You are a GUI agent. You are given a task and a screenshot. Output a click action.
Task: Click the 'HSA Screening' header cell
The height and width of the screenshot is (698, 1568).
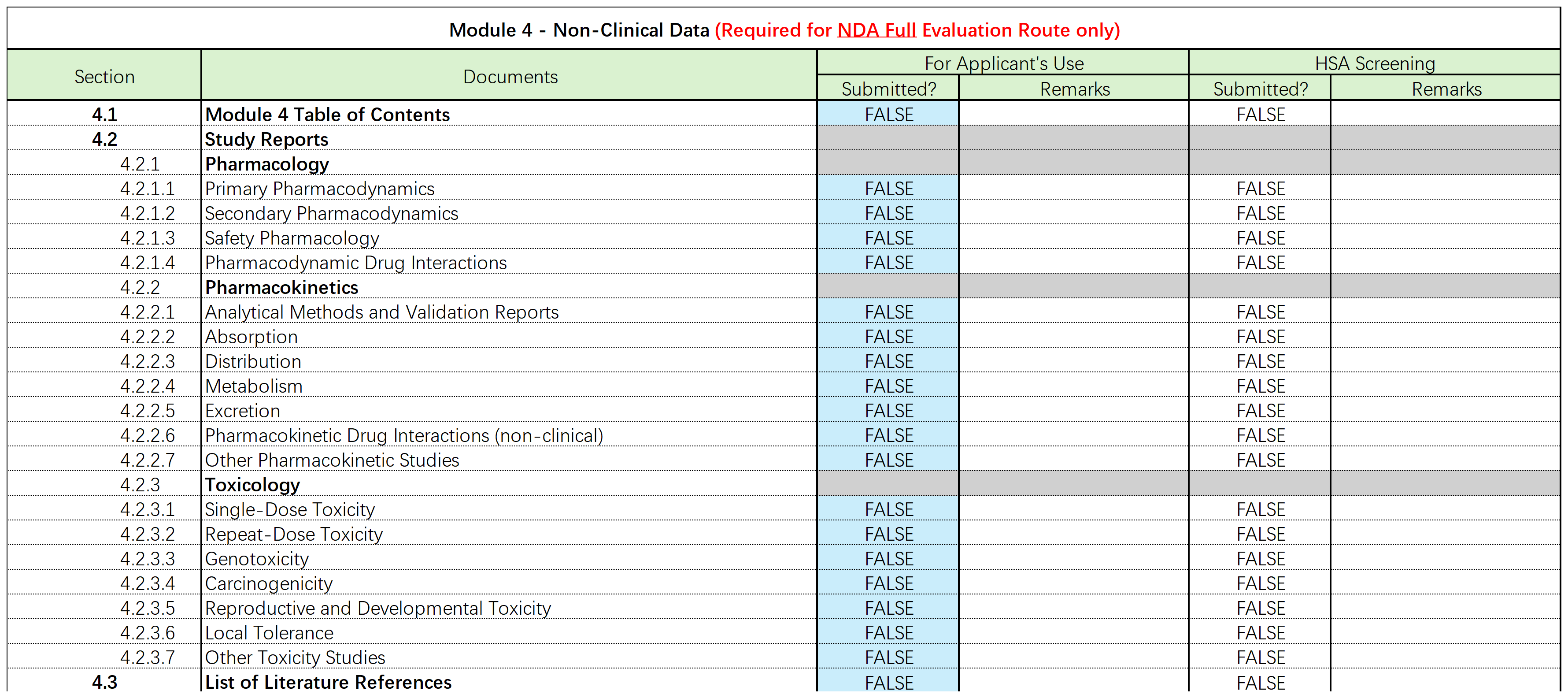(1375, 63)
